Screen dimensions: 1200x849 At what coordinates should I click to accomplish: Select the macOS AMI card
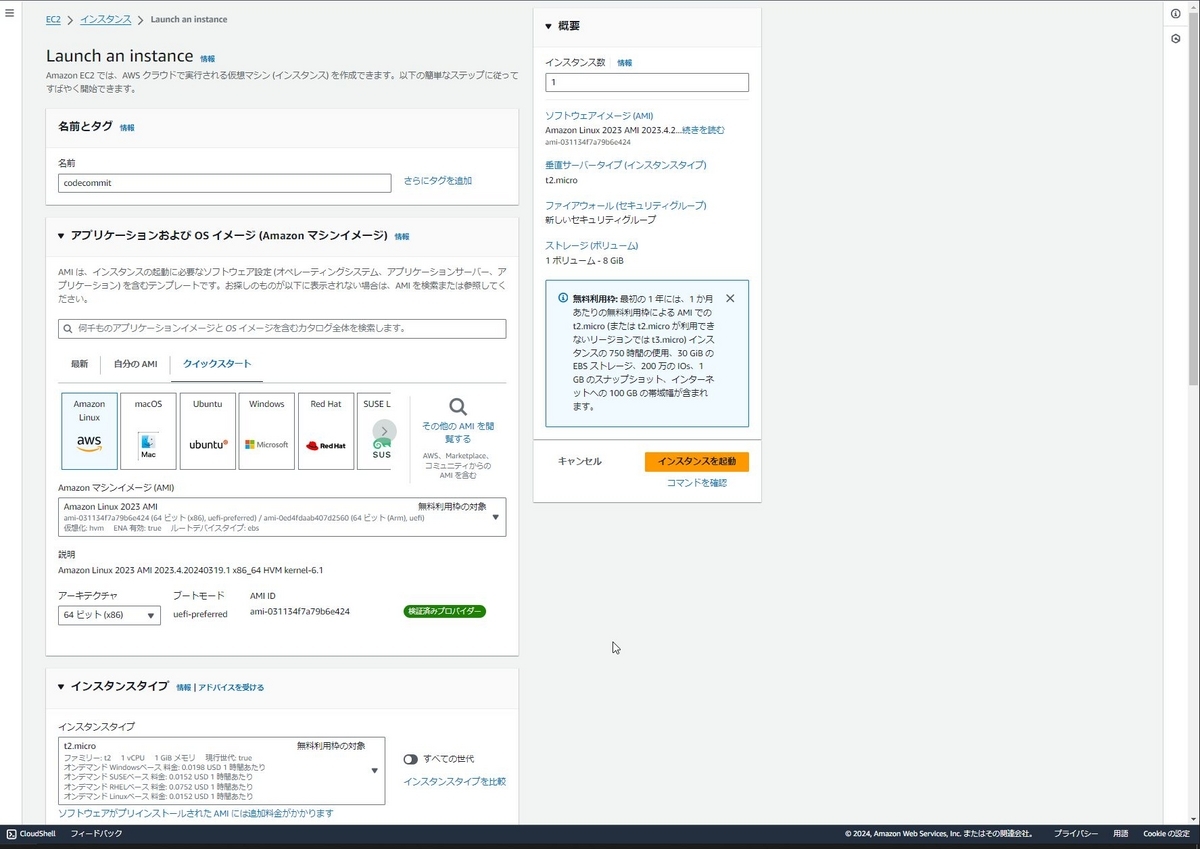click(148, 430)
